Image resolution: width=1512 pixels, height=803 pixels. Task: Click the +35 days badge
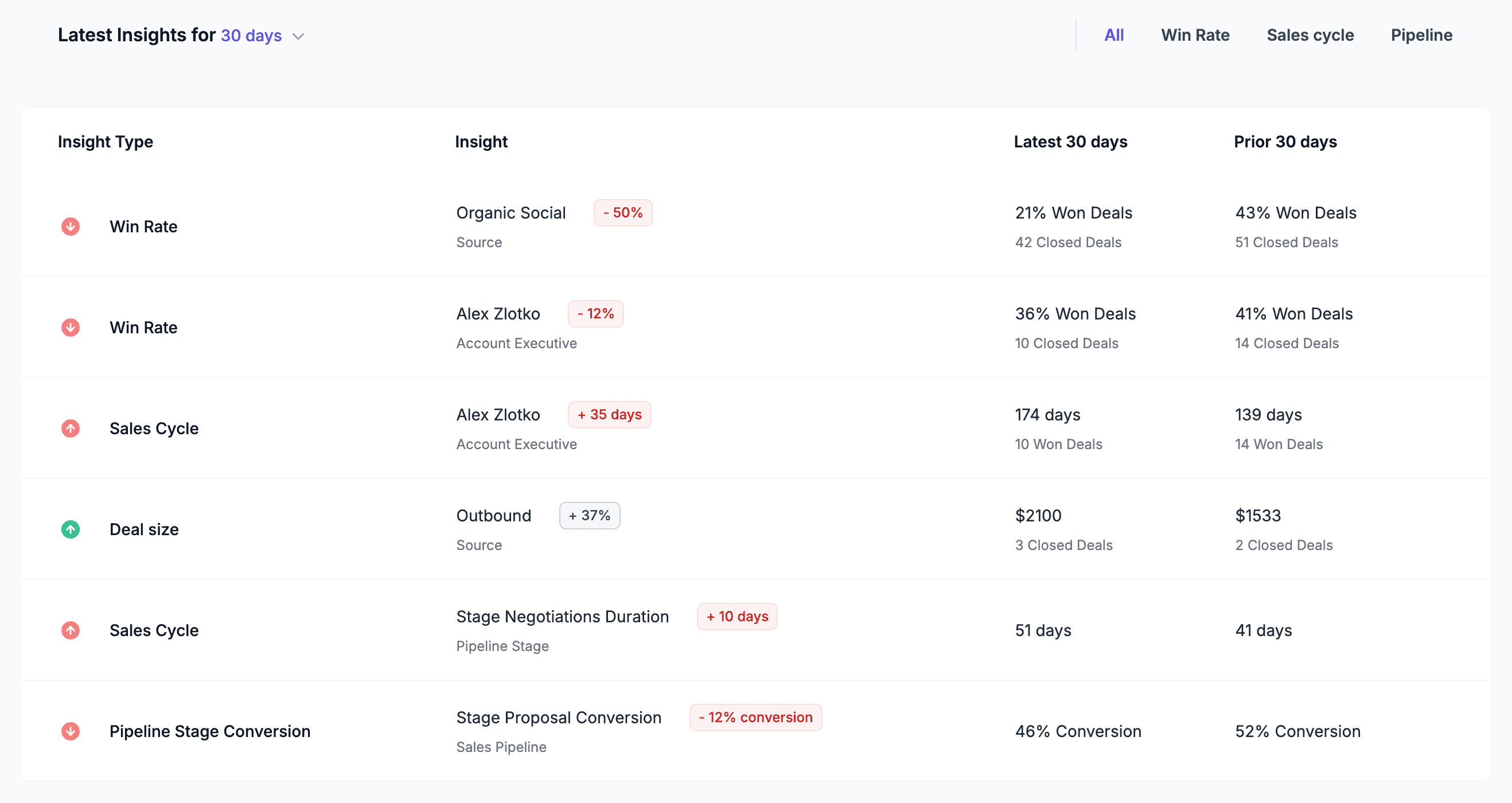(609, 415)
